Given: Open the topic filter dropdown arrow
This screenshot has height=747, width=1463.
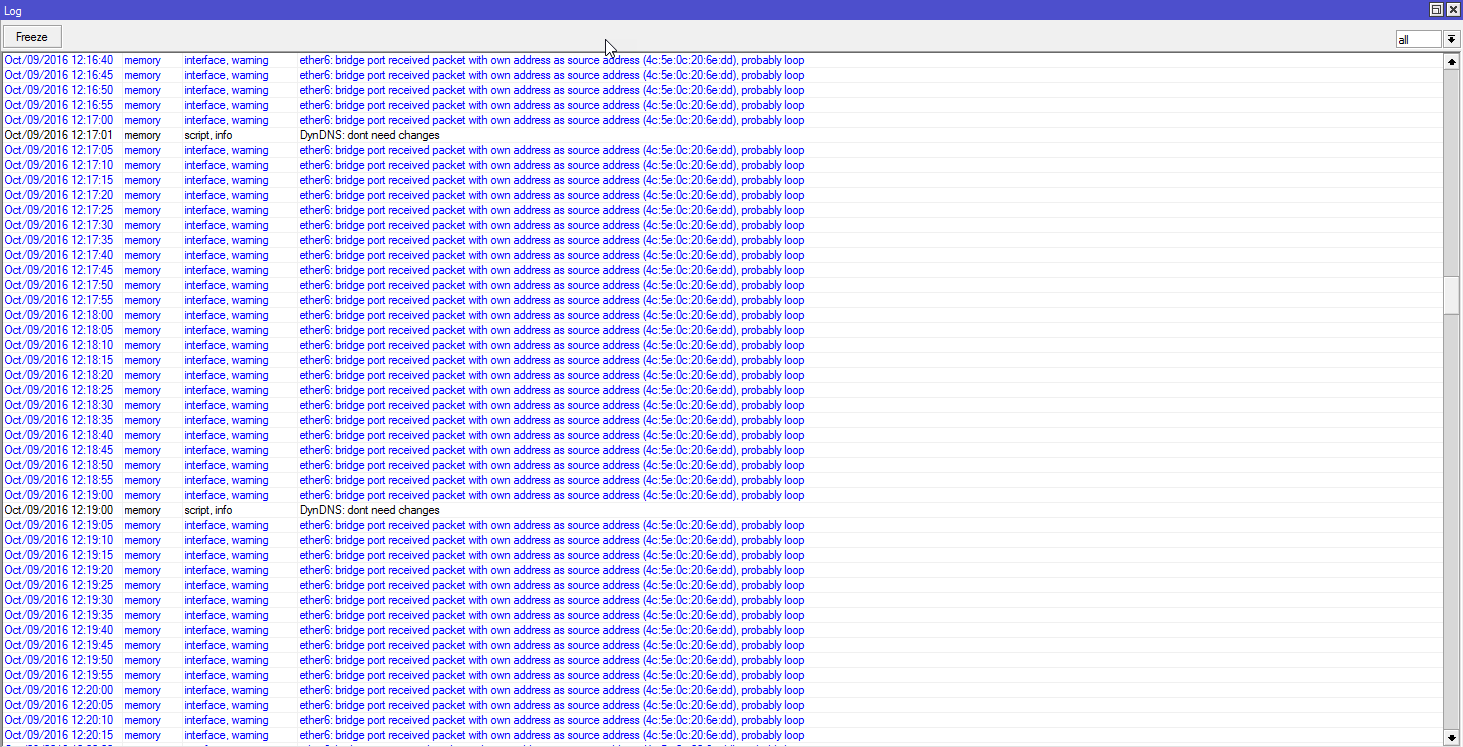Looking at the screenshot, I should point(1451,39).
